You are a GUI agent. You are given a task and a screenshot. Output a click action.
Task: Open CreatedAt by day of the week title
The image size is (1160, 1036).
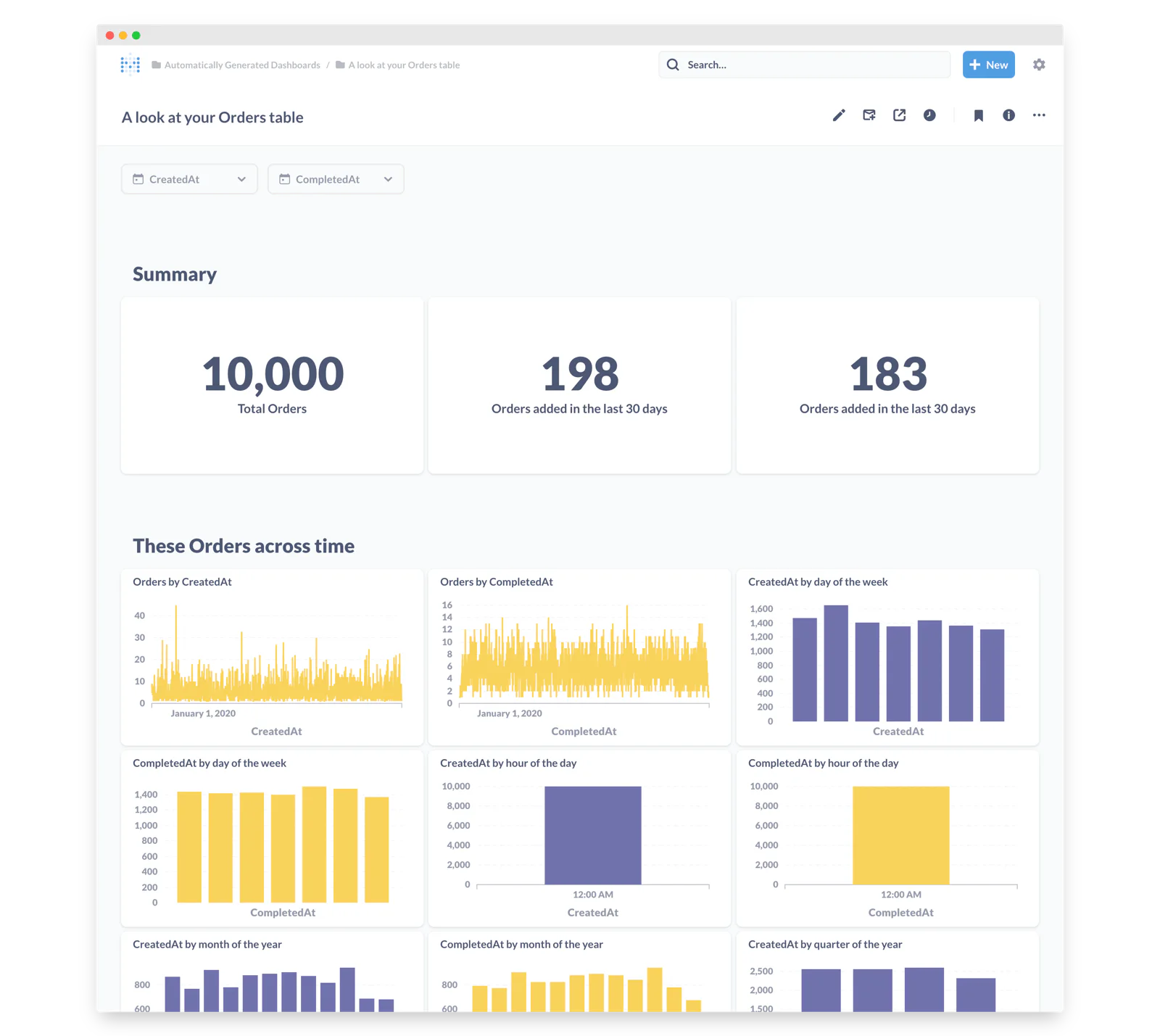pyautogui.click(x=818, y=581)
